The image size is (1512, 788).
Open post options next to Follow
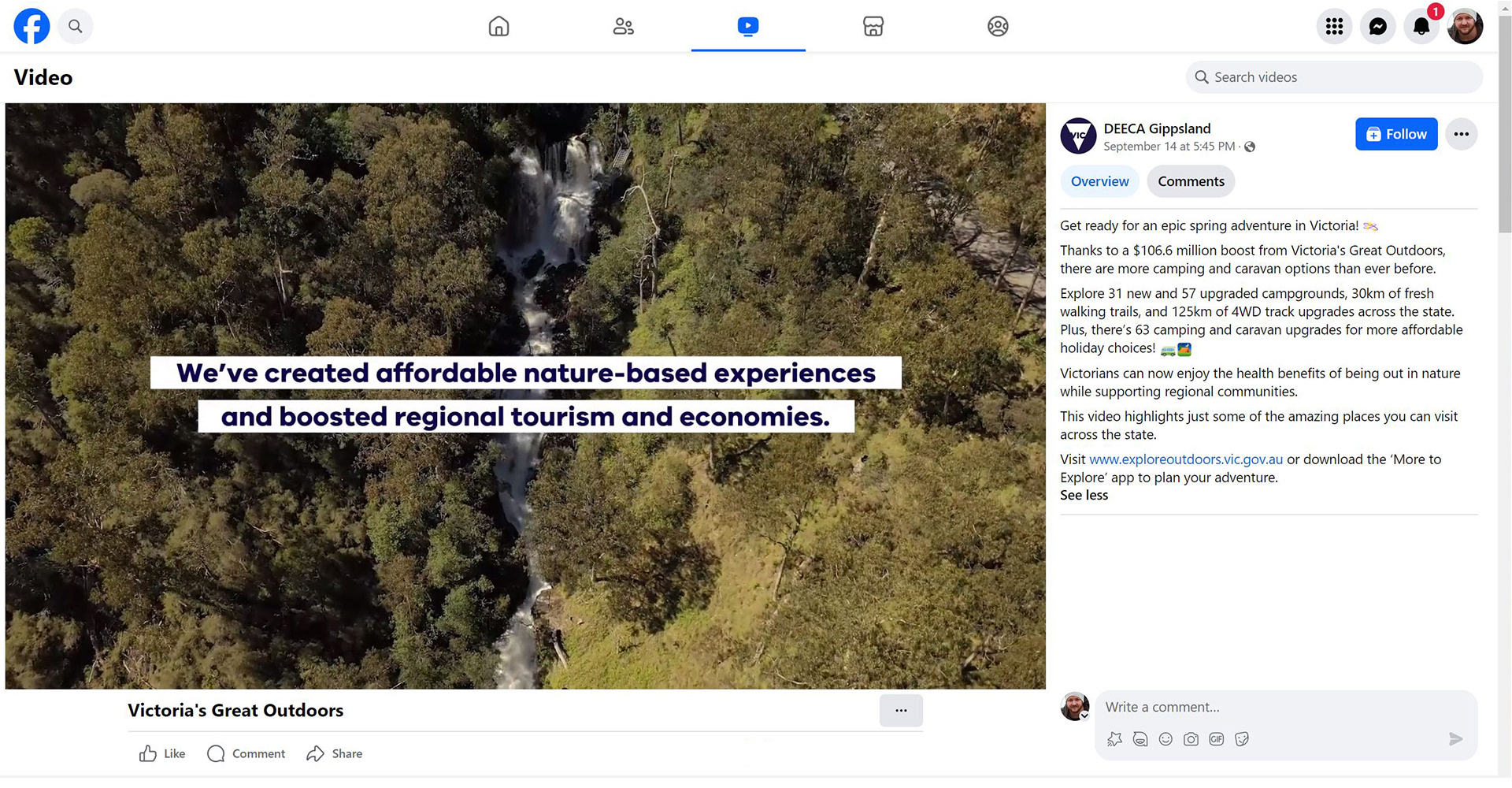point(1461,134)
